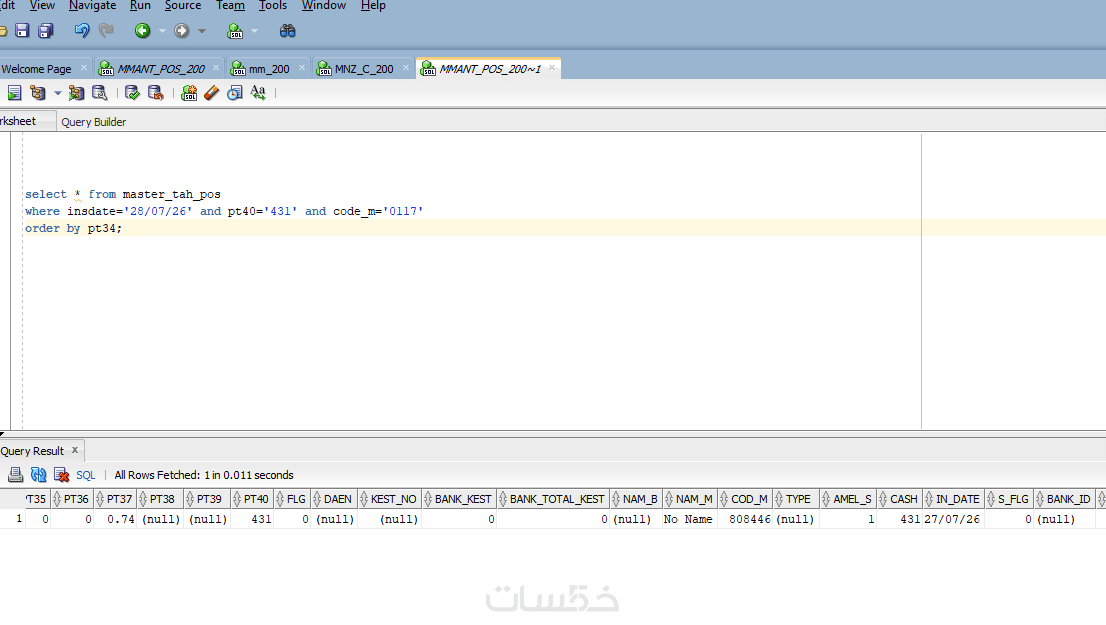
Task: Open Explain Plan dropdown arrow in worksheet toolbar
Action: [58, 93]
